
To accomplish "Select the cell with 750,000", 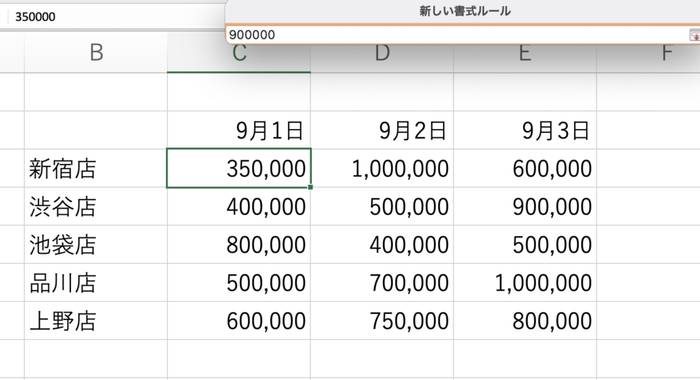I will [x=382, y=321].
